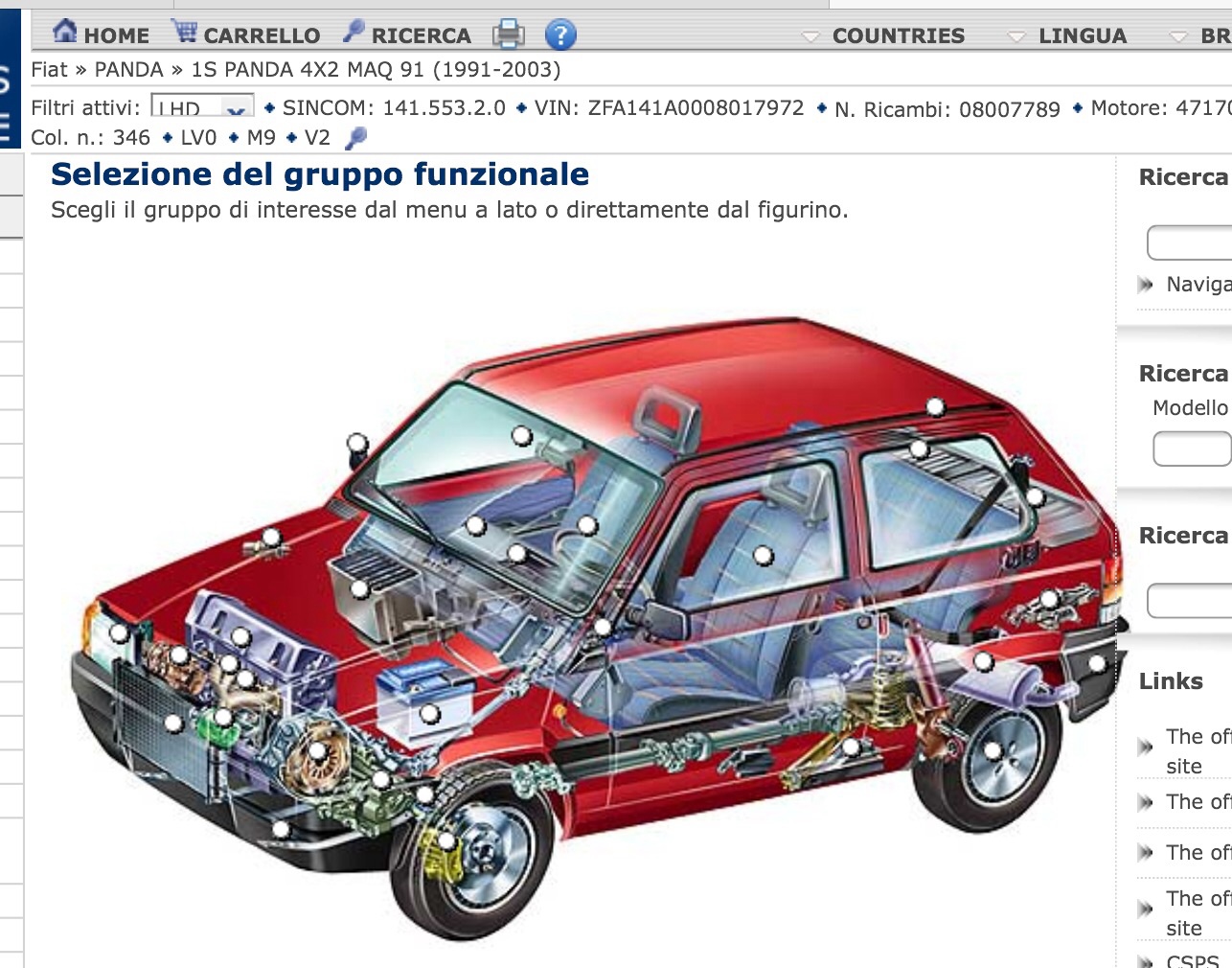
Task: Click the Col. n.: 346 filter text
Action: [x=90, y=137]
